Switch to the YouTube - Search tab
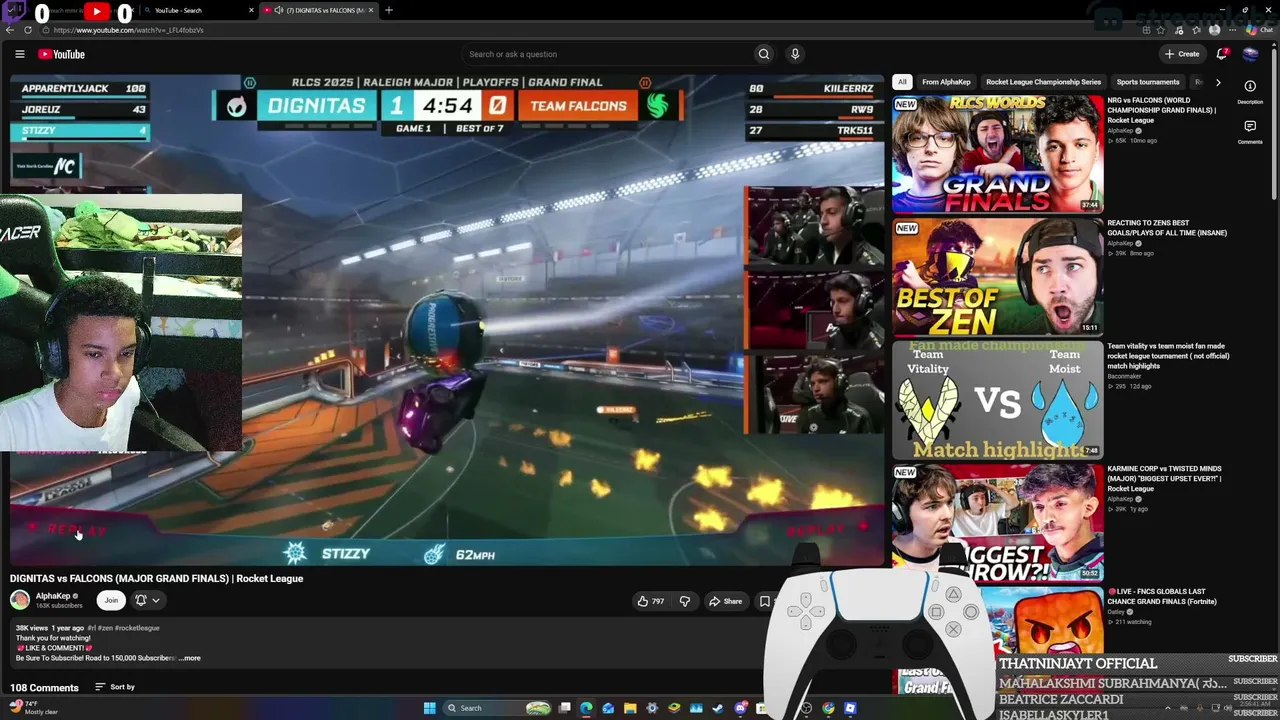Image resolution: width=1280 pixels, height=720 pixels. pyautogui.click(x=197, y=10)
